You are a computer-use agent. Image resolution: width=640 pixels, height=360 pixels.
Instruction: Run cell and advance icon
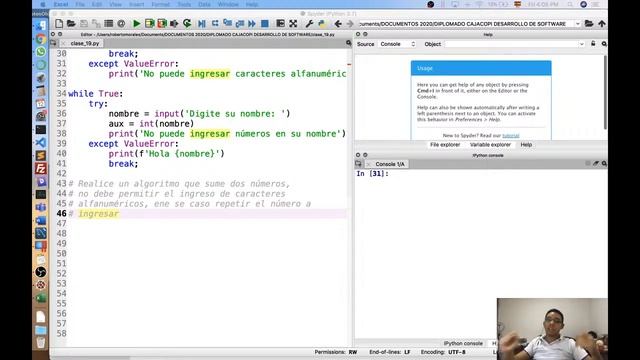click(x=162, y=24)
